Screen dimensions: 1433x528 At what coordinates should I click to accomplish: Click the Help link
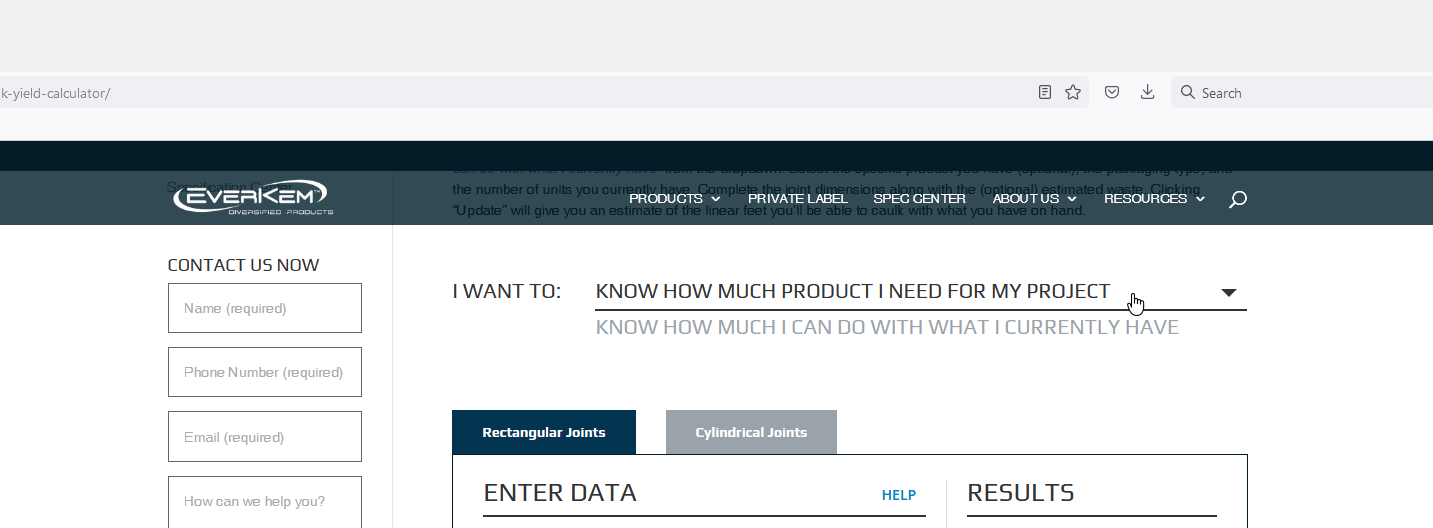[898, 495]
